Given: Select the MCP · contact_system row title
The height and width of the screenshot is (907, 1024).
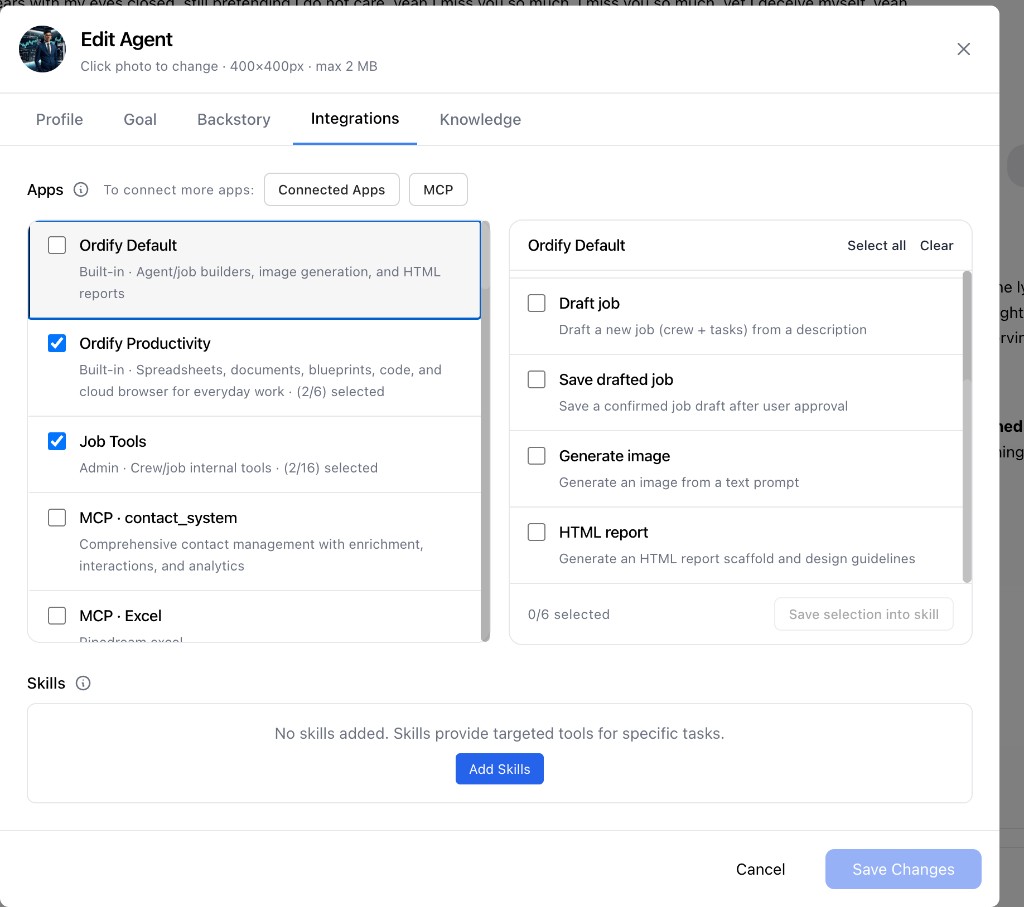Looking at the screenshot, I should pyautogui.click(x=158, y=518).
